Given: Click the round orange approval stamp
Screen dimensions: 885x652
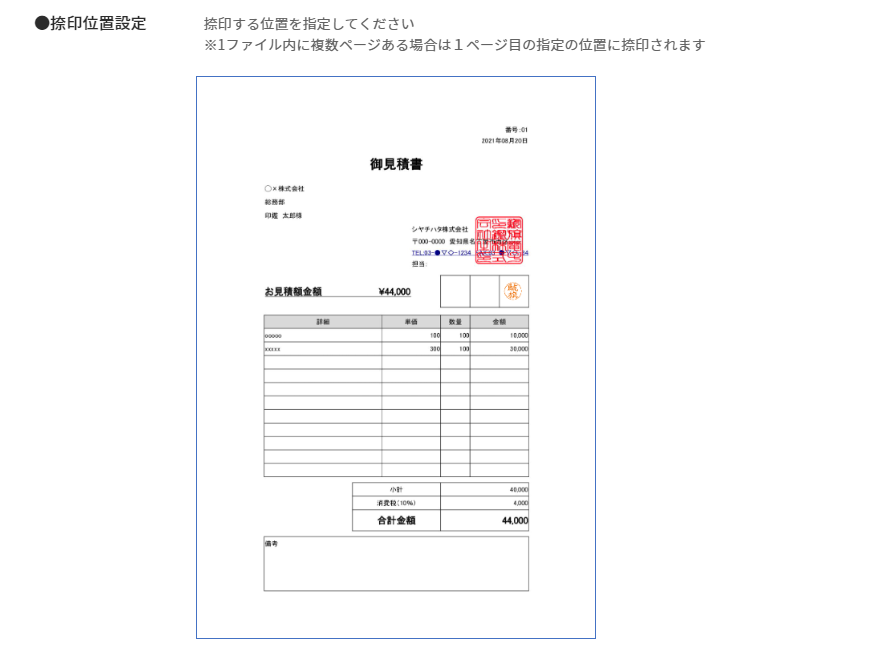Looking at the screenshot, I should tap(513, 291).
